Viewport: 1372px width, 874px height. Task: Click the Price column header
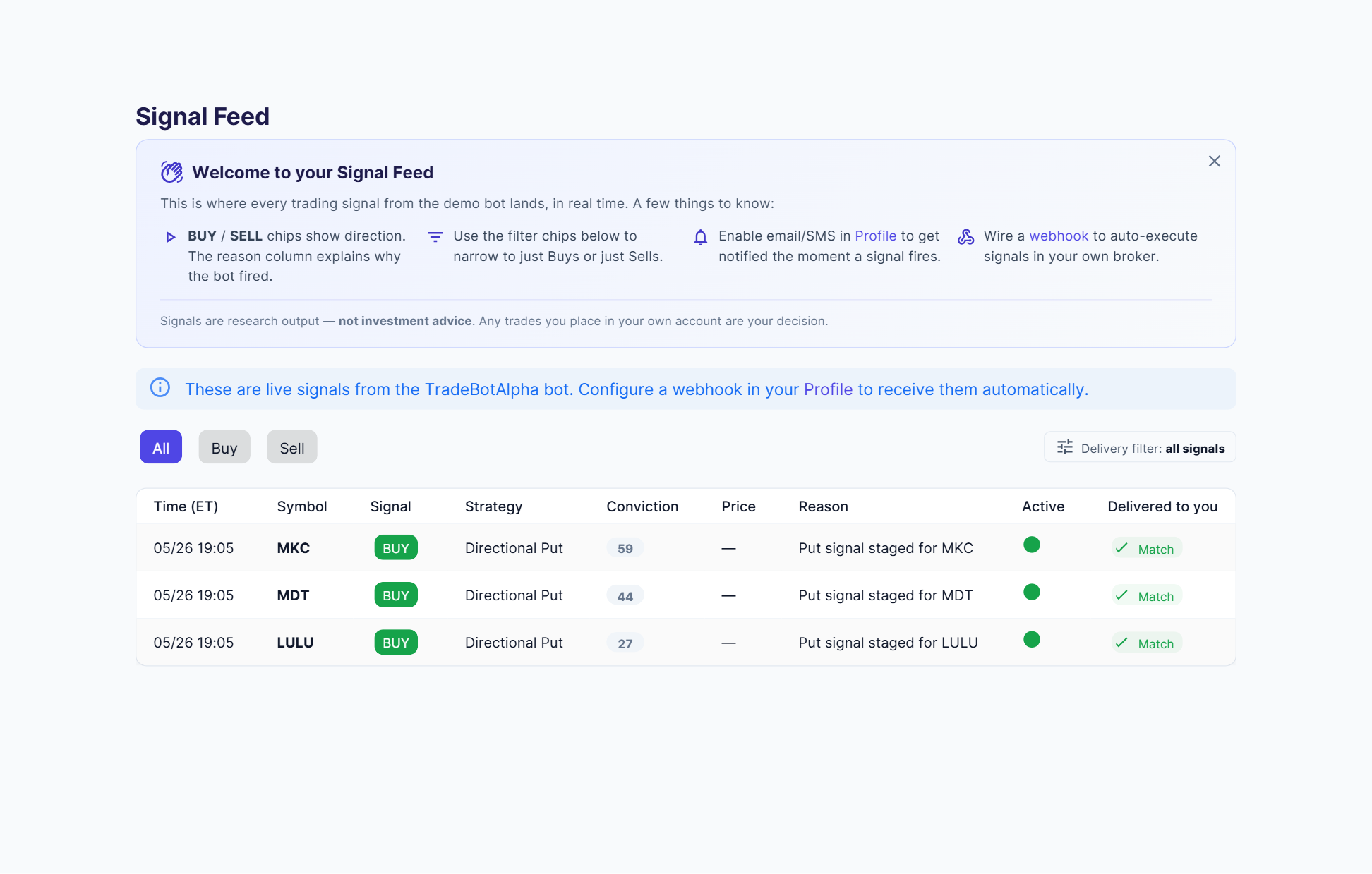738,506
